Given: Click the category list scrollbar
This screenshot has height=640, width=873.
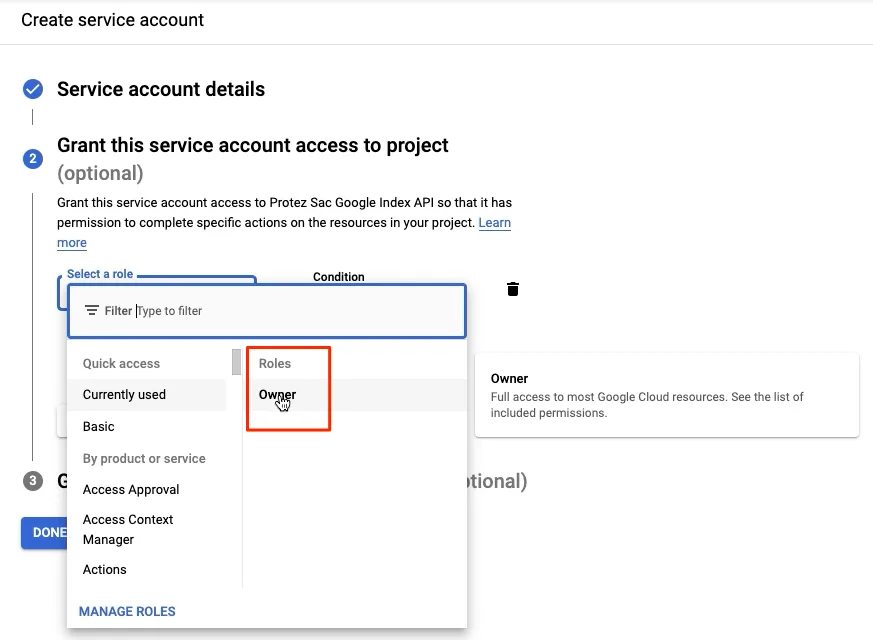Looking at the screenshot, I should coord(237,362).
